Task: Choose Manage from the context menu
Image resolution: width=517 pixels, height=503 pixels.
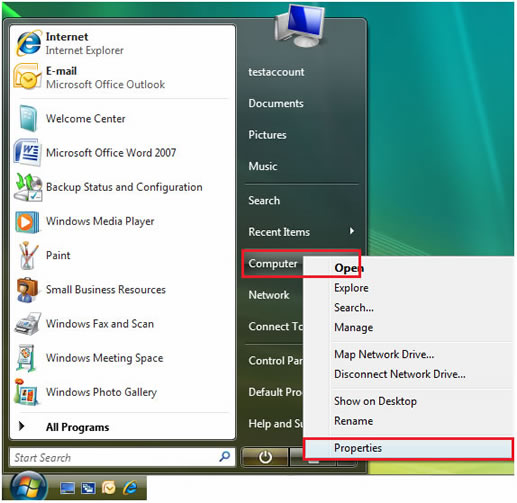Action: 353,328
